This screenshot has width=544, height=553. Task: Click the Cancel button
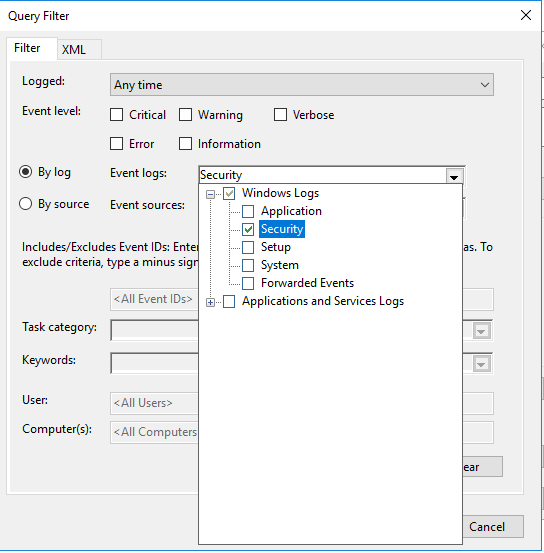493,527
